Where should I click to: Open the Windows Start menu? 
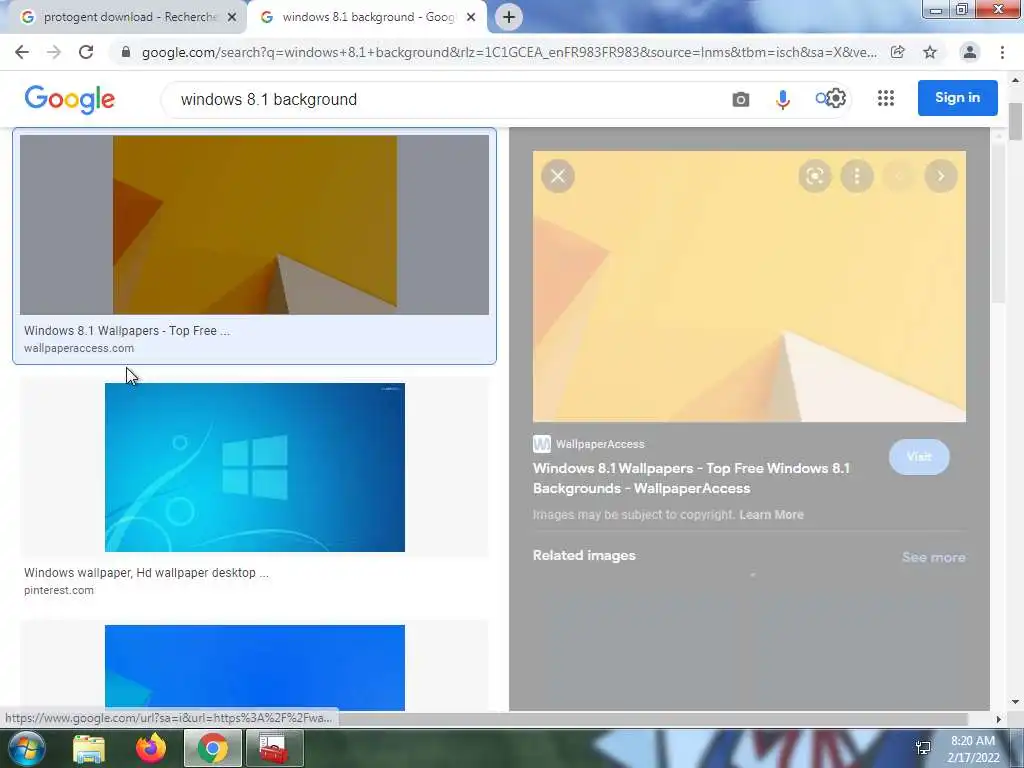(27, 748)
